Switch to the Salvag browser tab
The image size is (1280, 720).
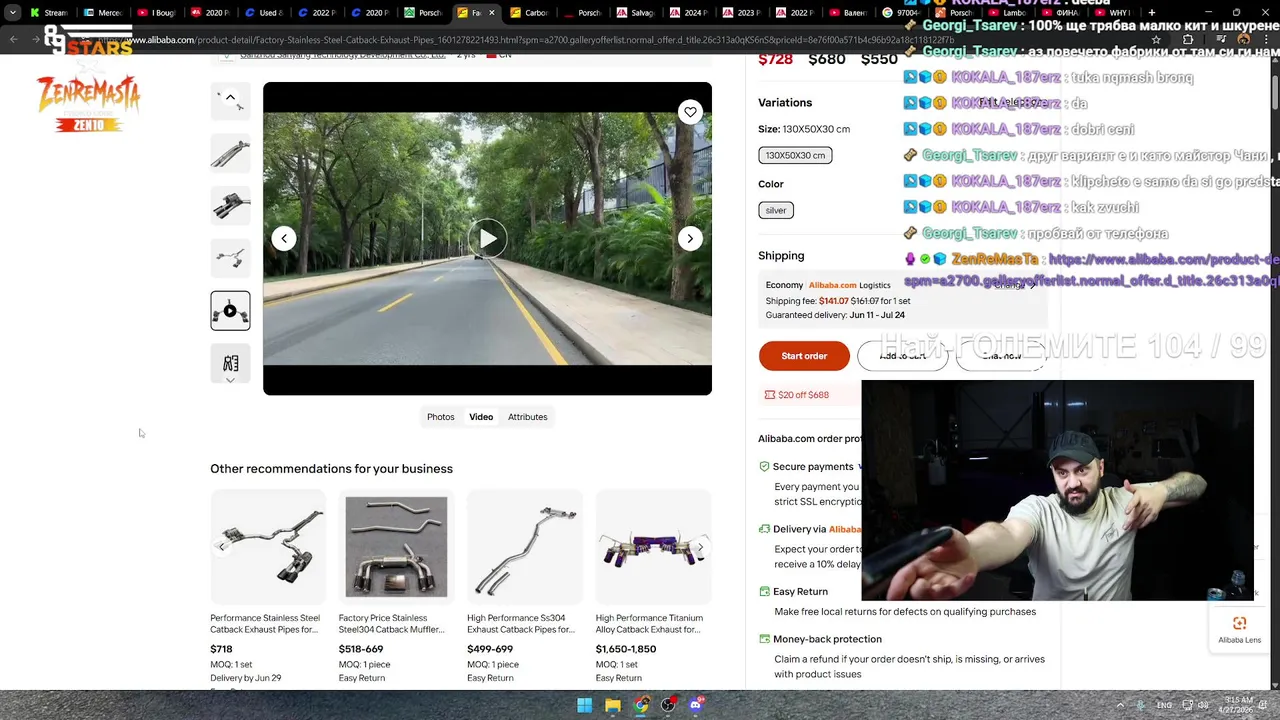pos(635,13)
